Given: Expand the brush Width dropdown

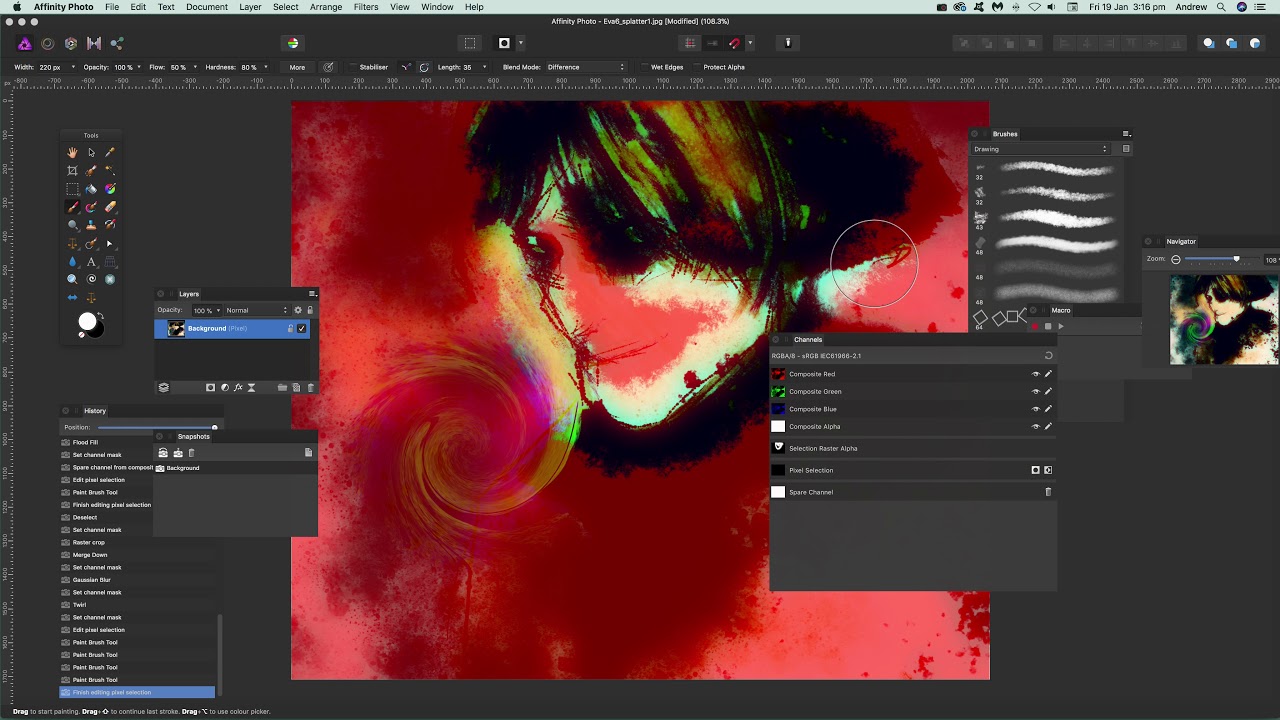Looking at the screenshot, I should (x=72, y=67).
